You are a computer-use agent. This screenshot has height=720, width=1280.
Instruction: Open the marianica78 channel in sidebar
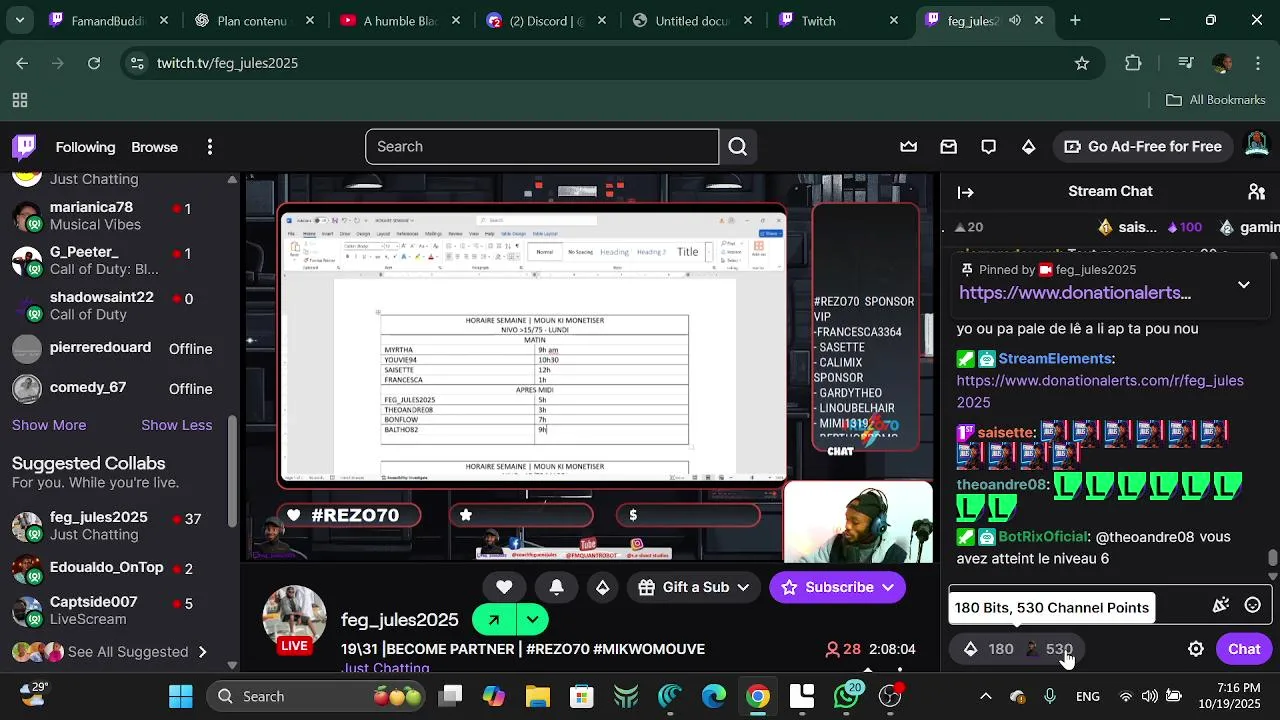click(115, 216)
